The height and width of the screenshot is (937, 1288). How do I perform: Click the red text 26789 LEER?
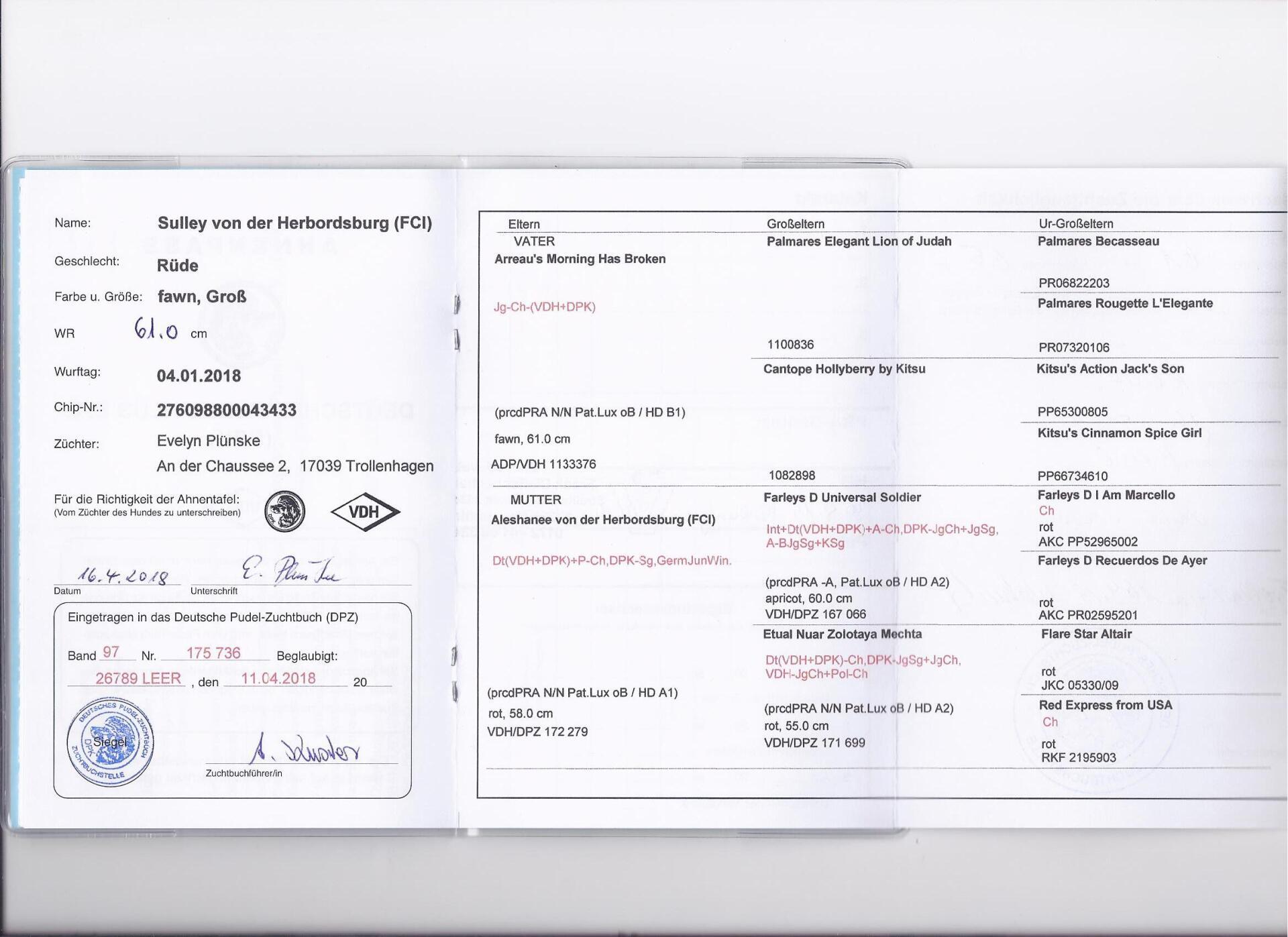(138, 679)
